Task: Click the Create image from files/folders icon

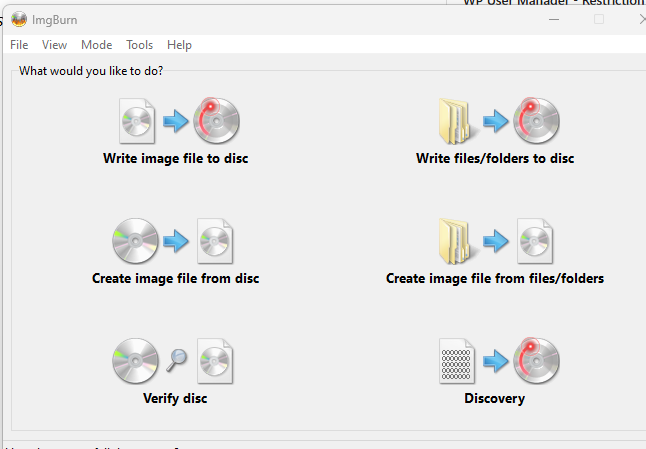Action: 496,241
